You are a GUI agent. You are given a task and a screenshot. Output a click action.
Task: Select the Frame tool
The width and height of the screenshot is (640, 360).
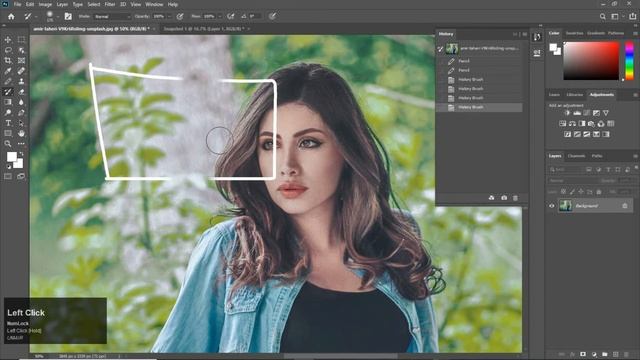pos(21,60)
